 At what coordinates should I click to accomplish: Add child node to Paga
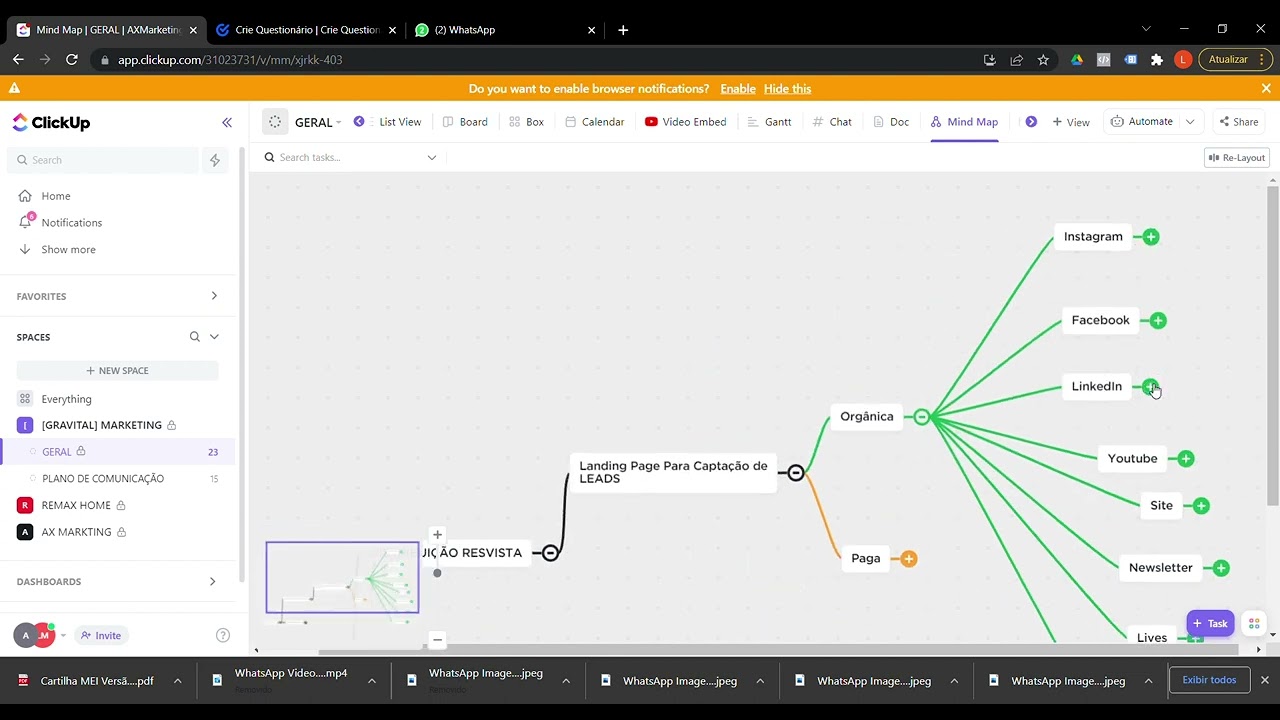908,559
